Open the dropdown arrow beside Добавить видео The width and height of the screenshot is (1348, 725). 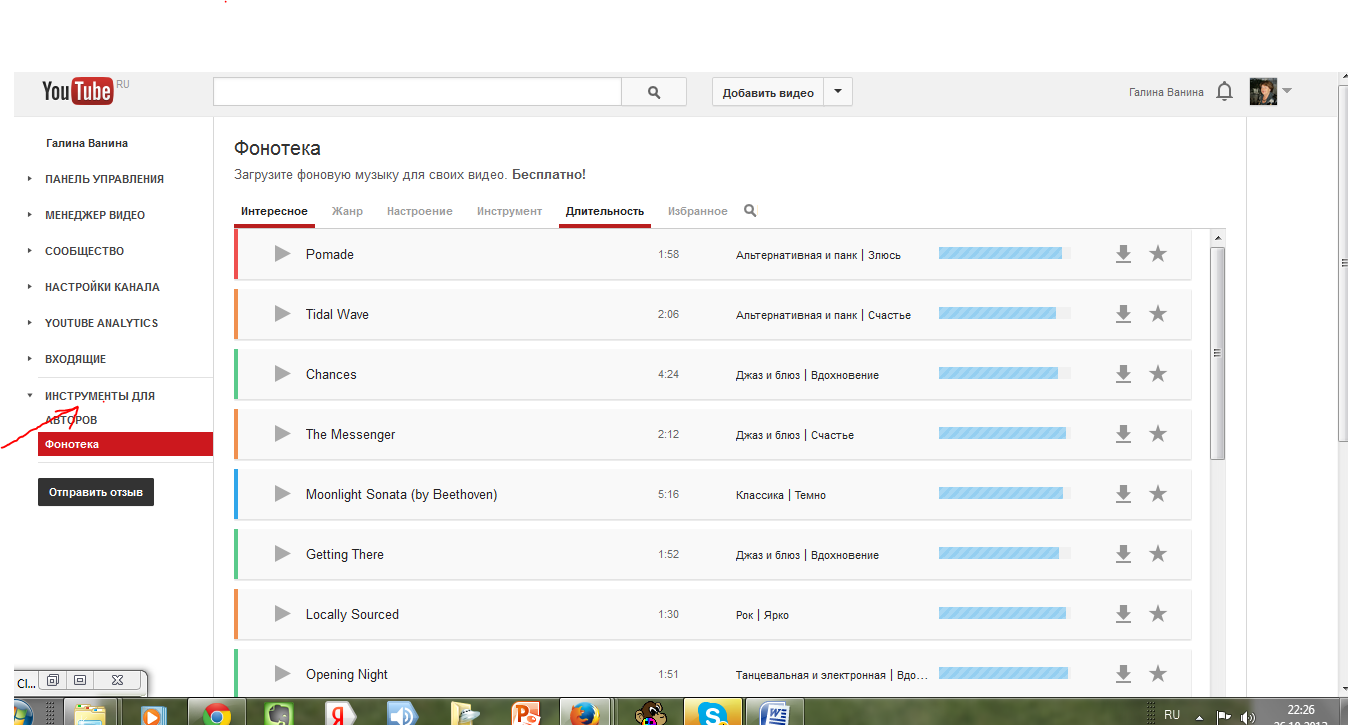[x=838, y=92]
